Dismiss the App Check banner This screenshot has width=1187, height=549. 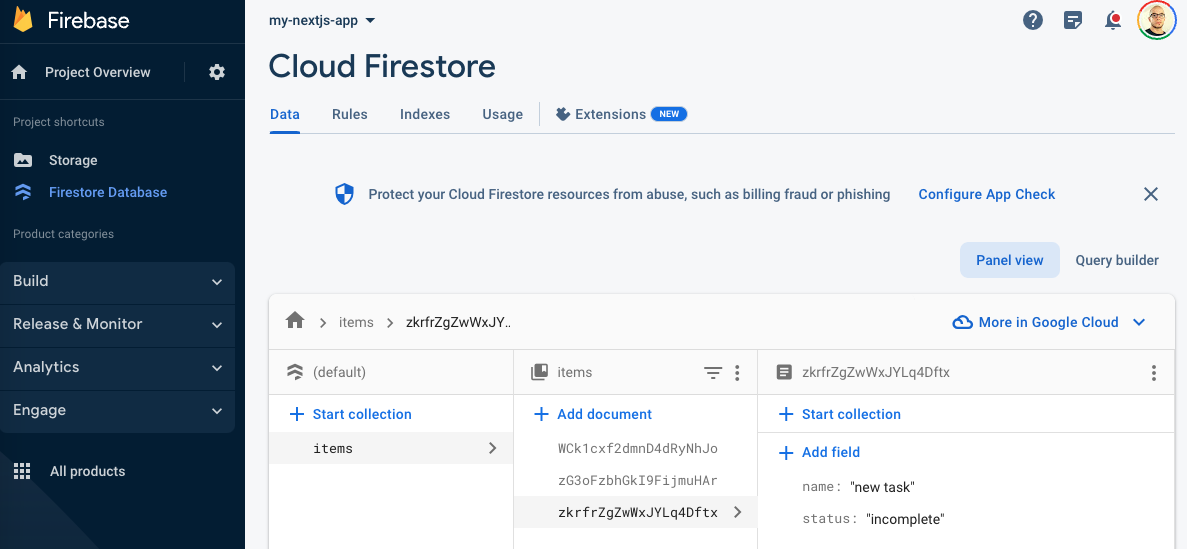[x=1151, y=194]
